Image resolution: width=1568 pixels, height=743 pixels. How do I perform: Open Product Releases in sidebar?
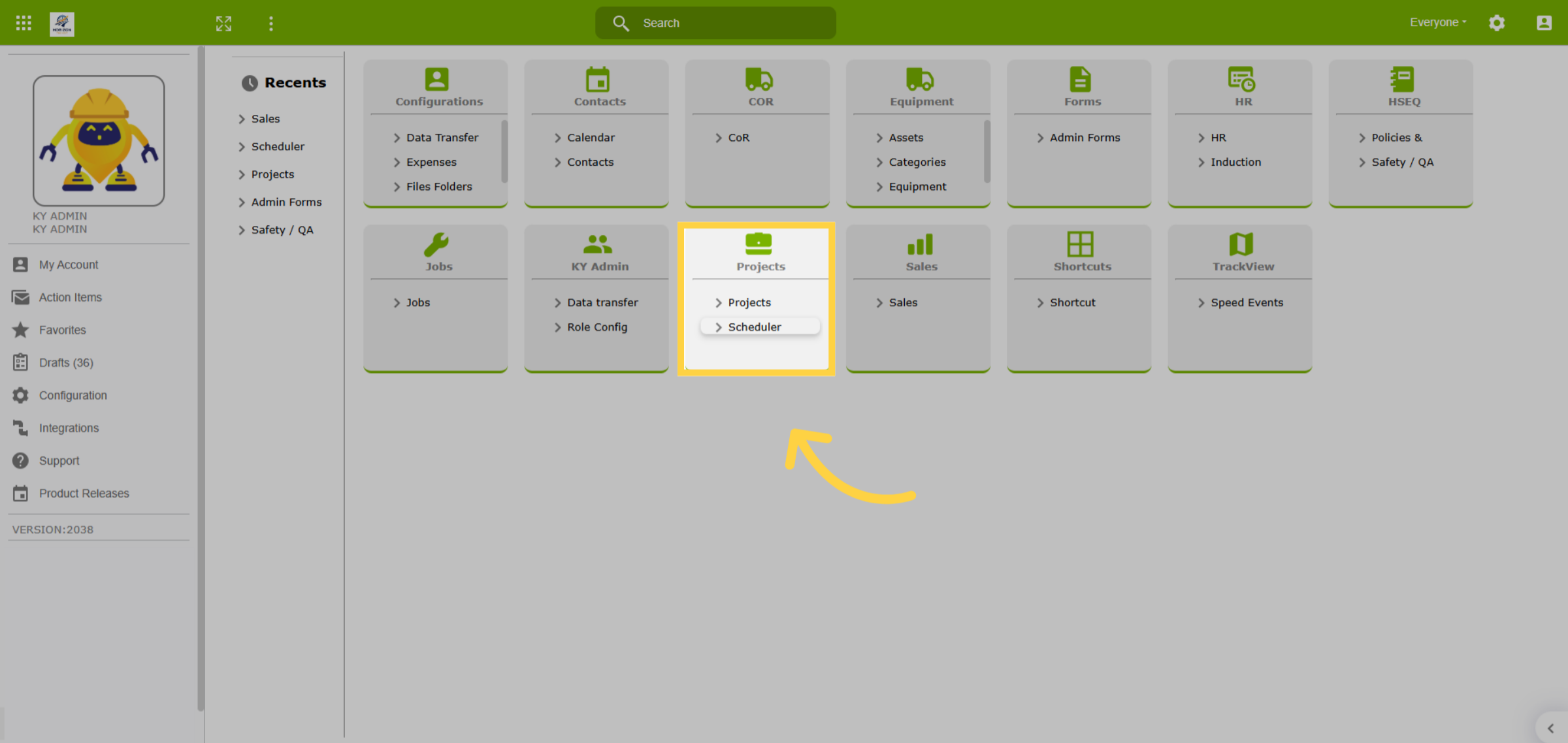pyautogui.click(x=84, y=493)
